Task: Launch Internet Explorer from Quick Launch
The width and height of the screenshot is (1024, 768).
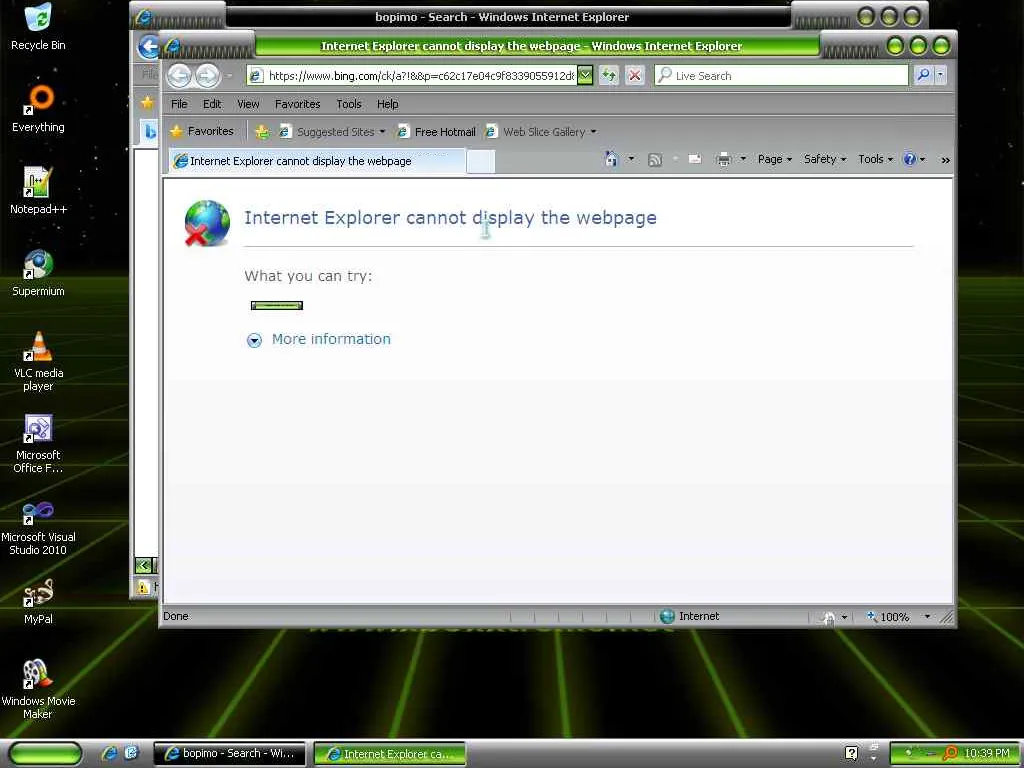Action: pyautogui.click(x=109, y=753)
